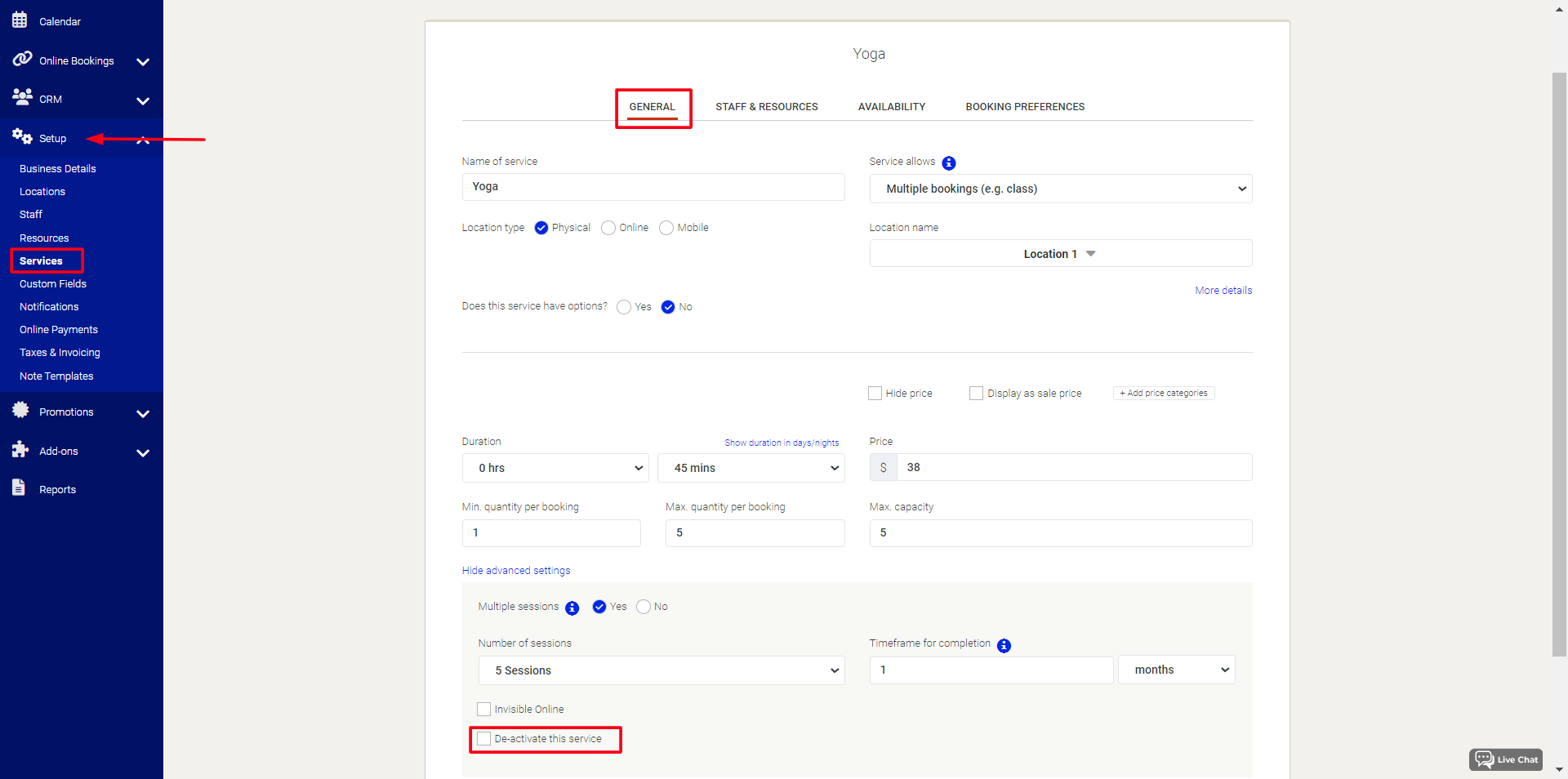This screenshot has height=779, width=1568.
Task: Open the Live Chat widget
Action: [x=1506, y=759]
